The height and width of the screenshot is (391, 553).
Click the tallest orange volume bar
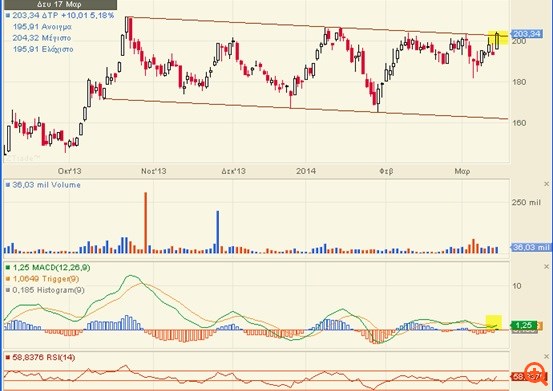pyautogui.click(x=146, y=222)
